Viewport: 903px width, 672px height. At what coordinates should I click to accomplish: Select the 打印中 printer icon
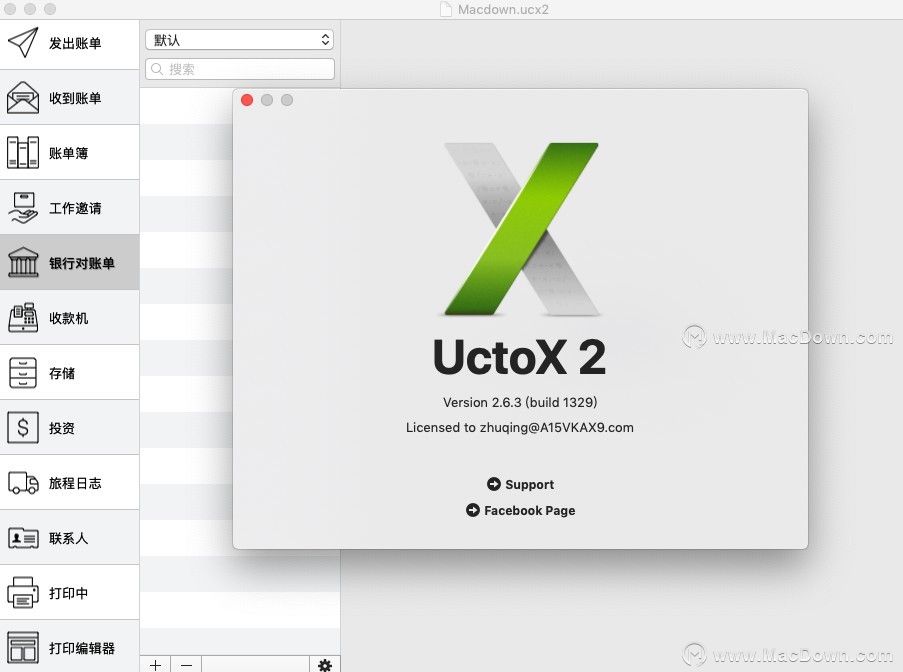pos(23,593)
